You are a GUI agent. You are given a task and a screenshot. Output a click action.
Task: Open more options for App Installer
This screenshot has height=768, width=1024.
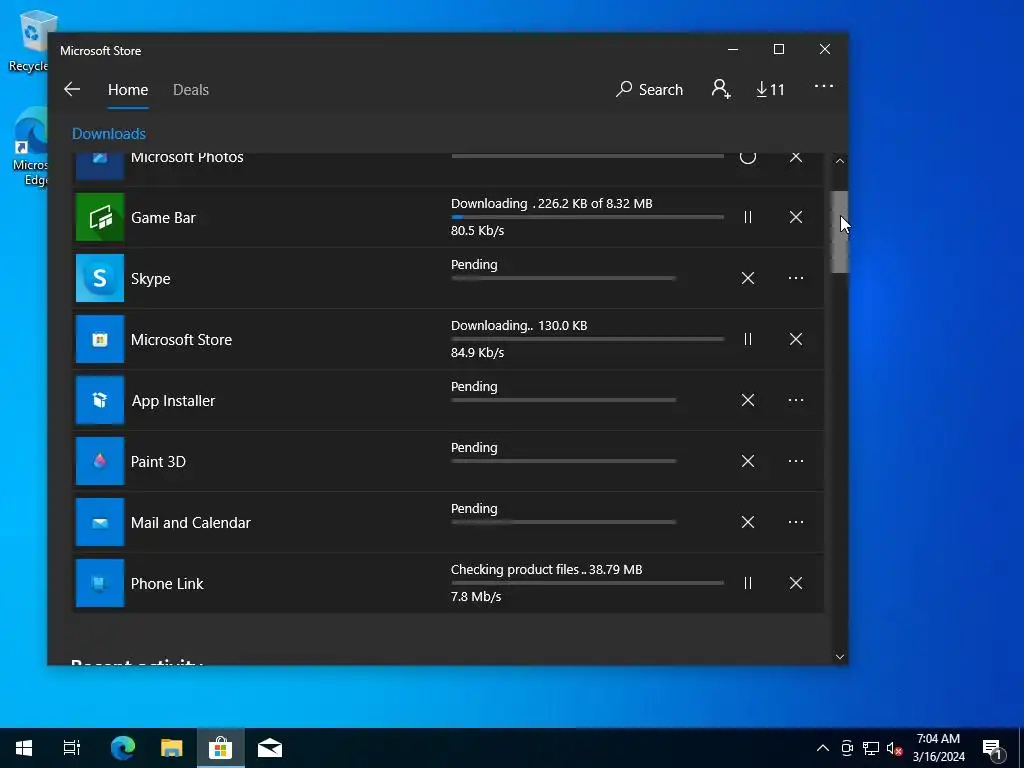(x=795, y=400)
